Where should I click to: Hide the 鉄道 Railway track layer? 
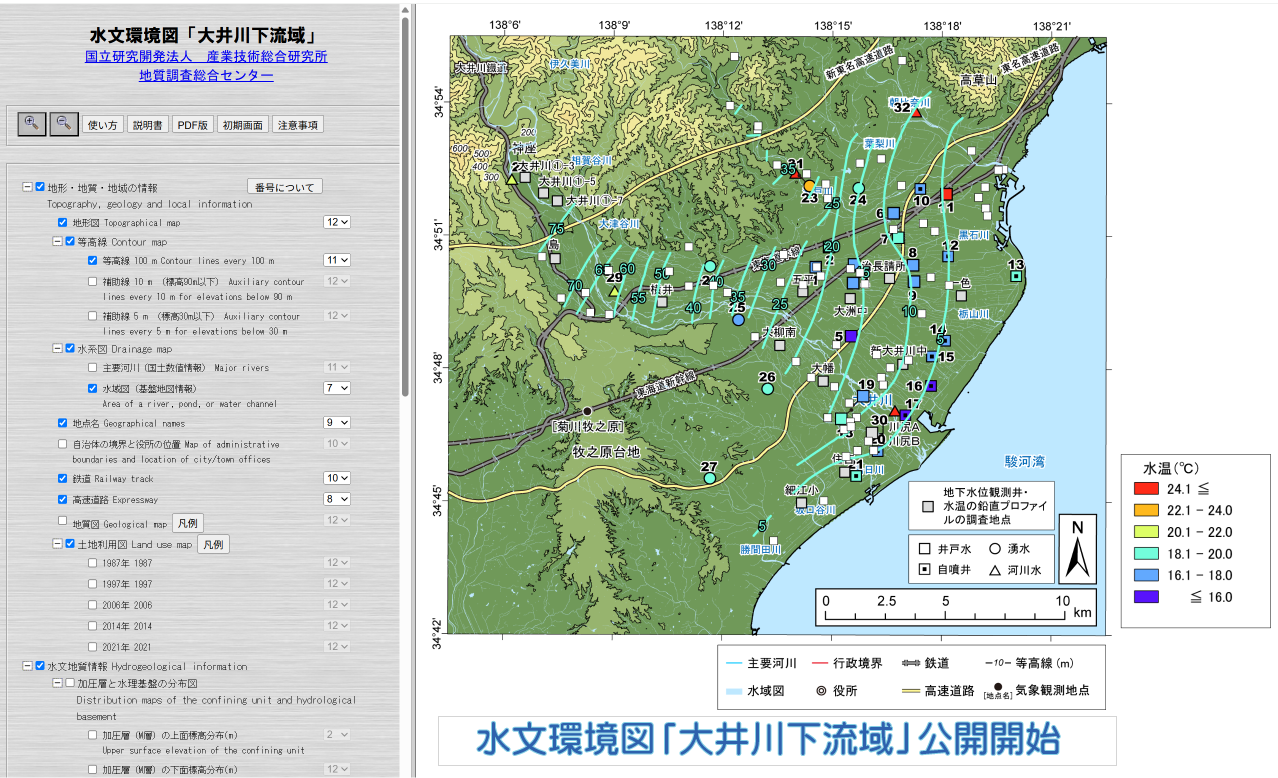[x=63, y=479]
